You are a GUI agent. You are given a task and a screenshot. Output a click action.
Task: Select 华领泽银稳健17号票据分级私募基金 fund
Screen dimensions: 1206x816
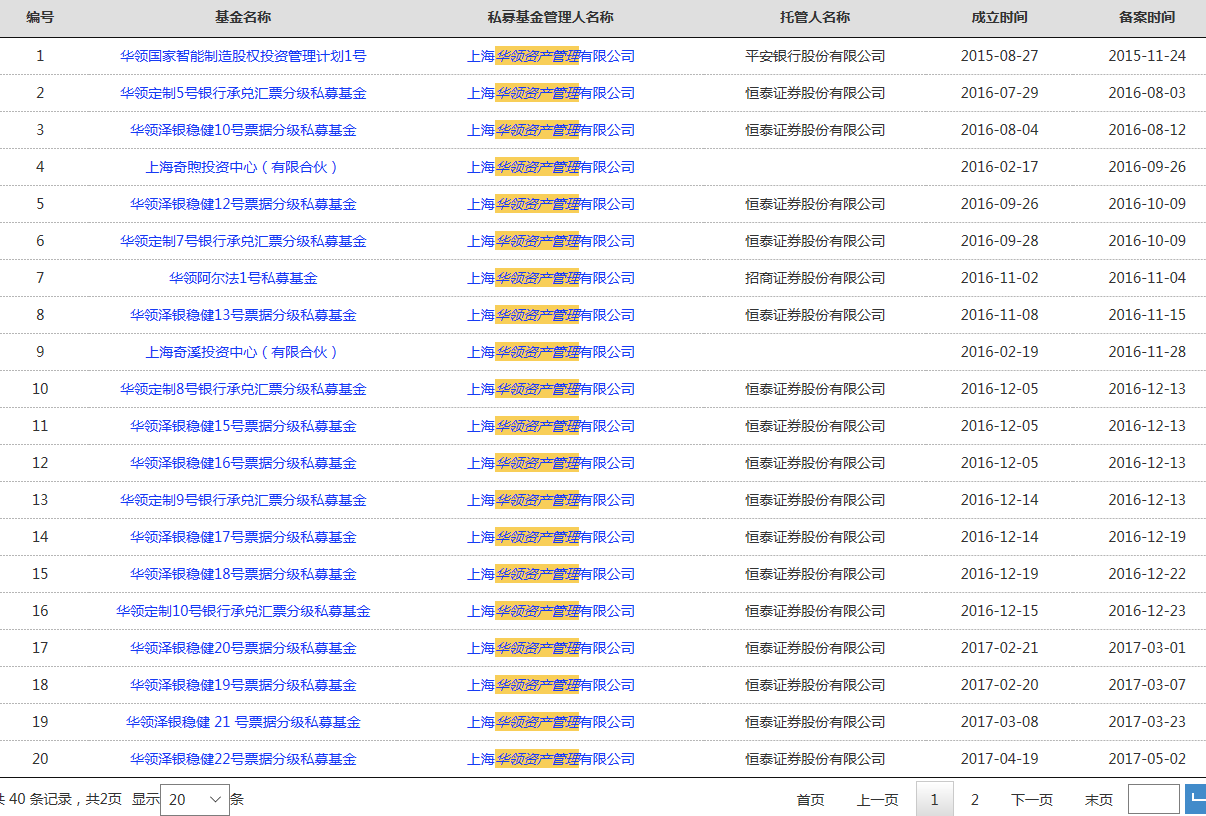pos(243,537)
